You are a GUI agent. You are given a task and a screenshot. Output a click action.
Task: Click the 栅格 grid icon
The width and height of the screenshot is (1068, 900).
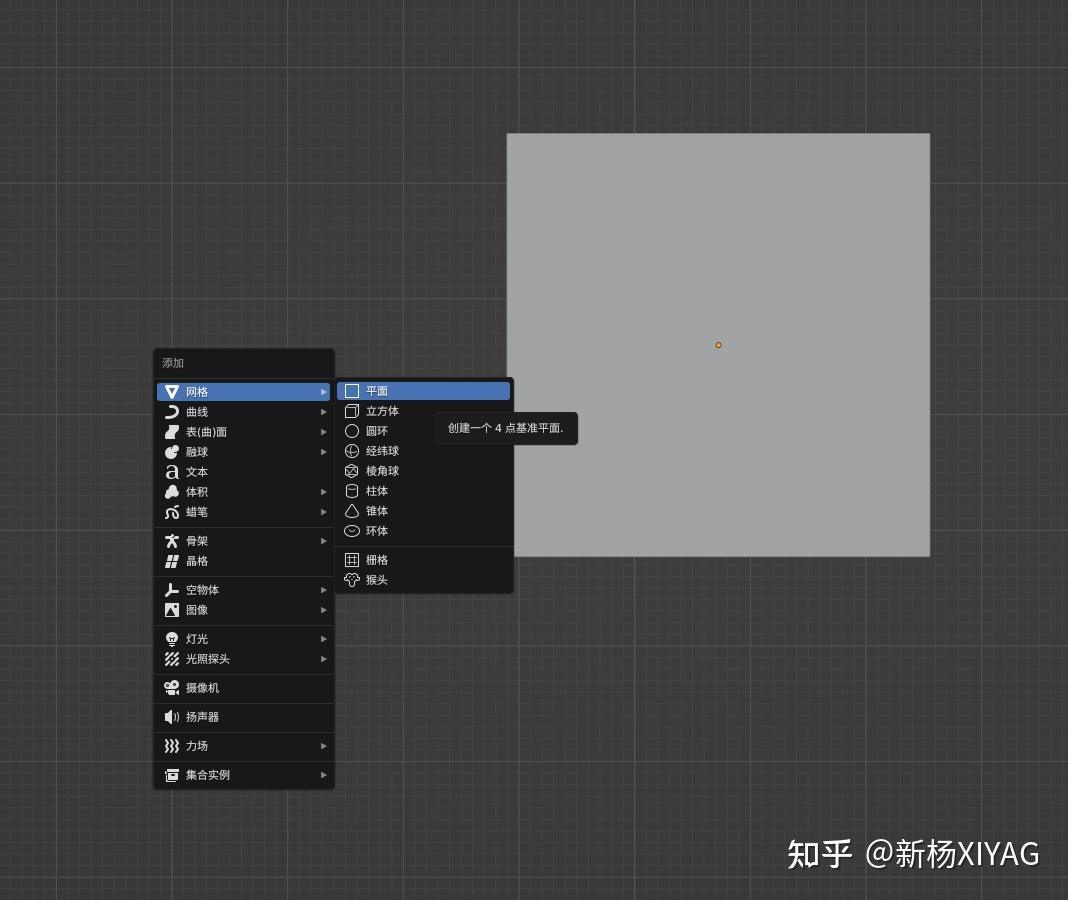click(351, 560)
